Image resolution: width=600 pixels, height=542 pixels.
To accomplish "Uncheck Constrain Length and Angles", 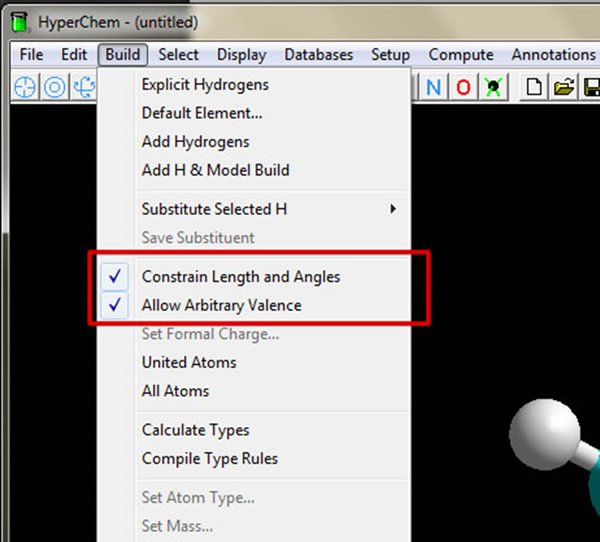I will click(241, 276).
